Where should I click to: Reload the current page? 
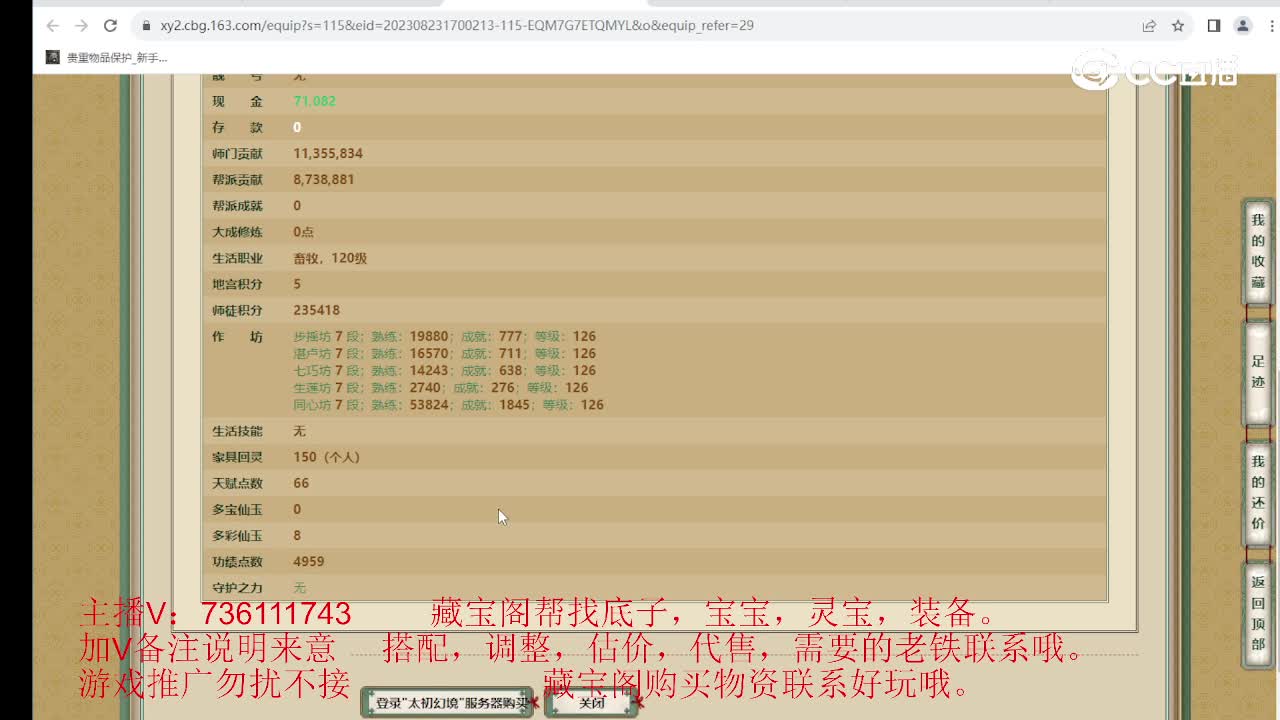111,26
